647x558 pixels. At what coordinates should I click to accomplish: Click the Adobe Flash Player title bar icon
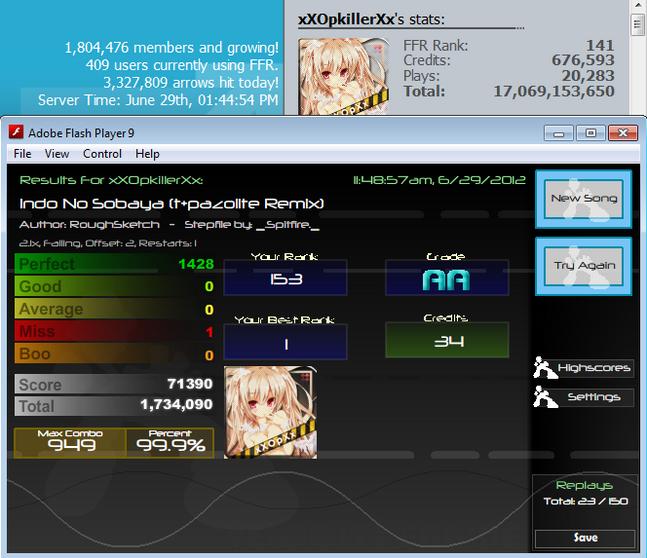pos(16,132)
